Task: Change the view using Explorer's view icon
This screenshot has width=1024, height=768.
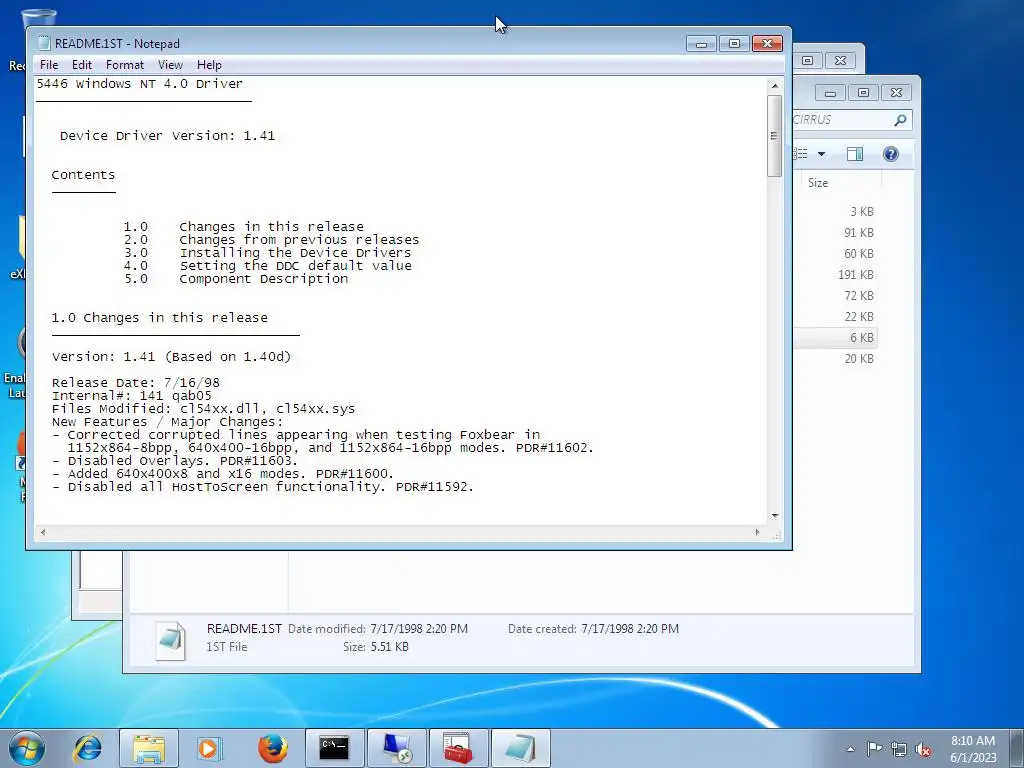Action: pos(801,154)
